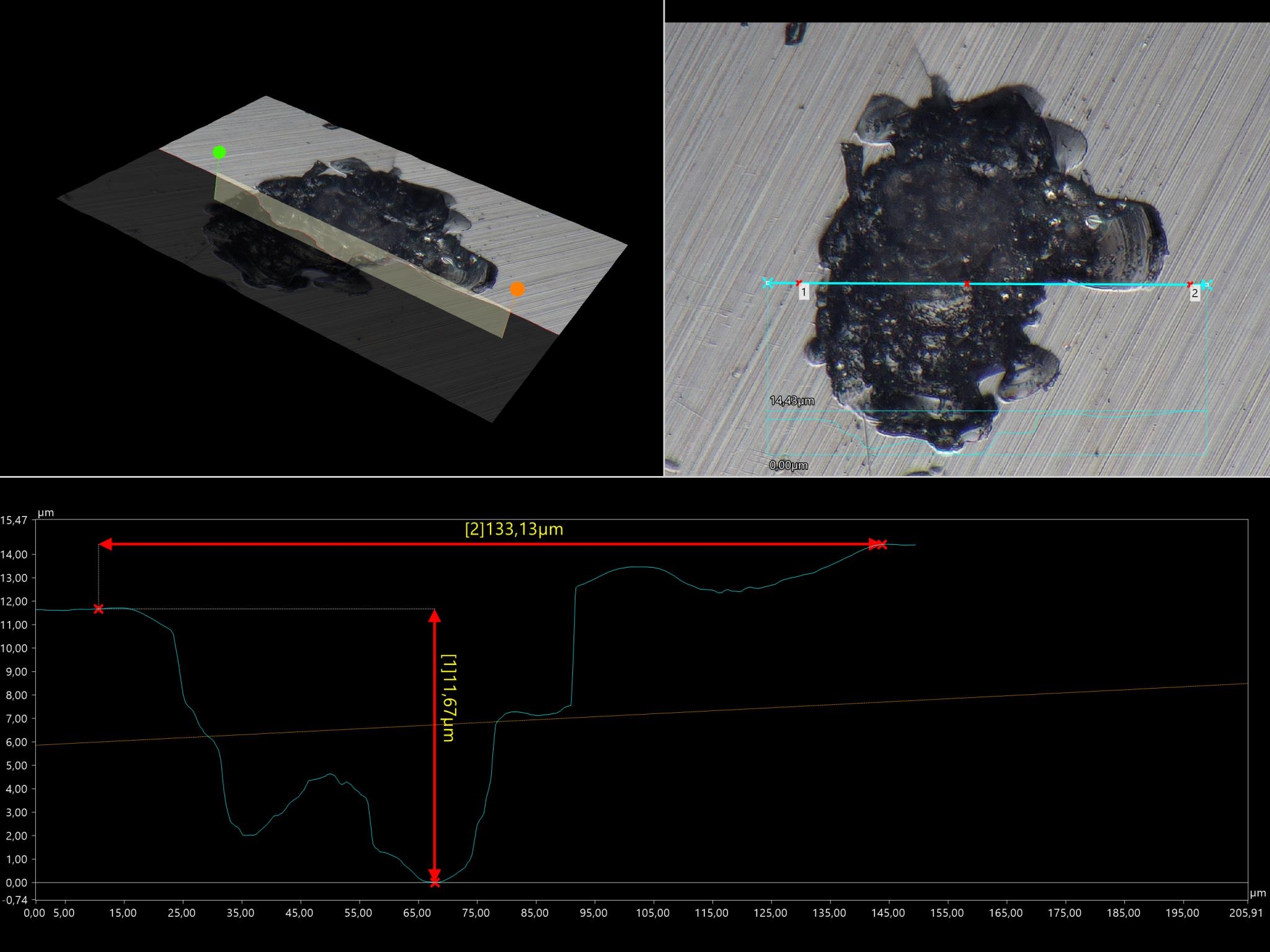Screen dimensions: 1270x952
Task: Select the right cyan endpoint of profile line
Action: point(1206,284)
